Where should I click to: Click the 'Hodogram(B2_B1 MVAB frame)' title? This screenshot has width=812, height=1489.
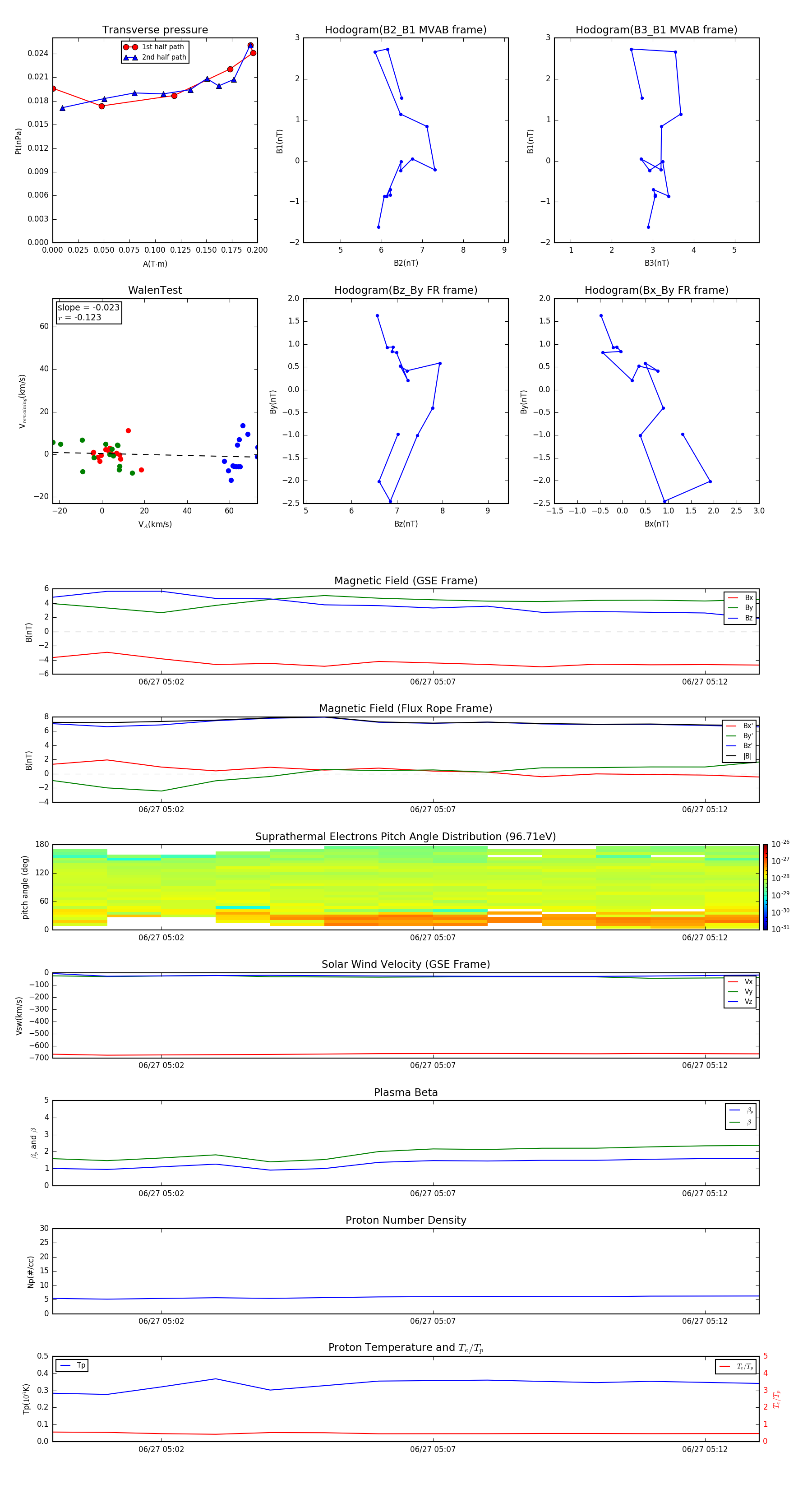pyautogui.click(x=406, y=30)
